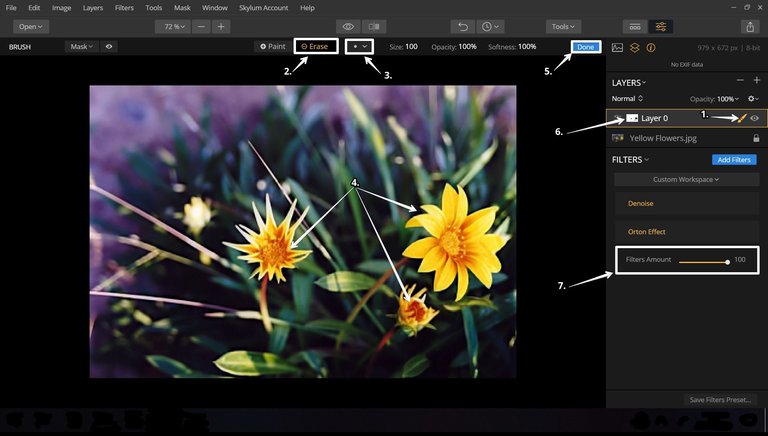The width and height of the screenshot is (768, 436).
Task: Click the Add Filters button
Action: tap(734, 160)
